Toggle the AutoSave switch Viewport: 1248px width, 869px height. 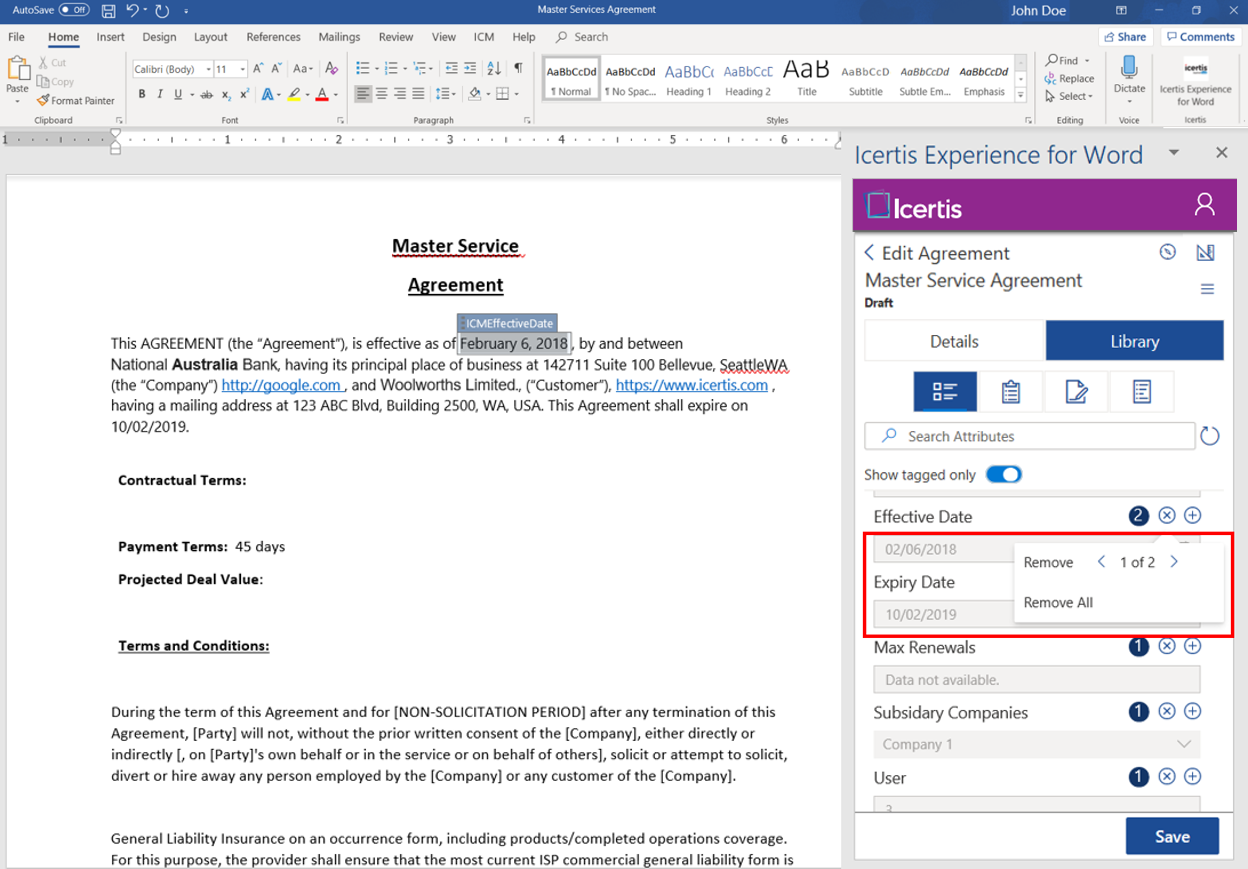click(74, 10)
